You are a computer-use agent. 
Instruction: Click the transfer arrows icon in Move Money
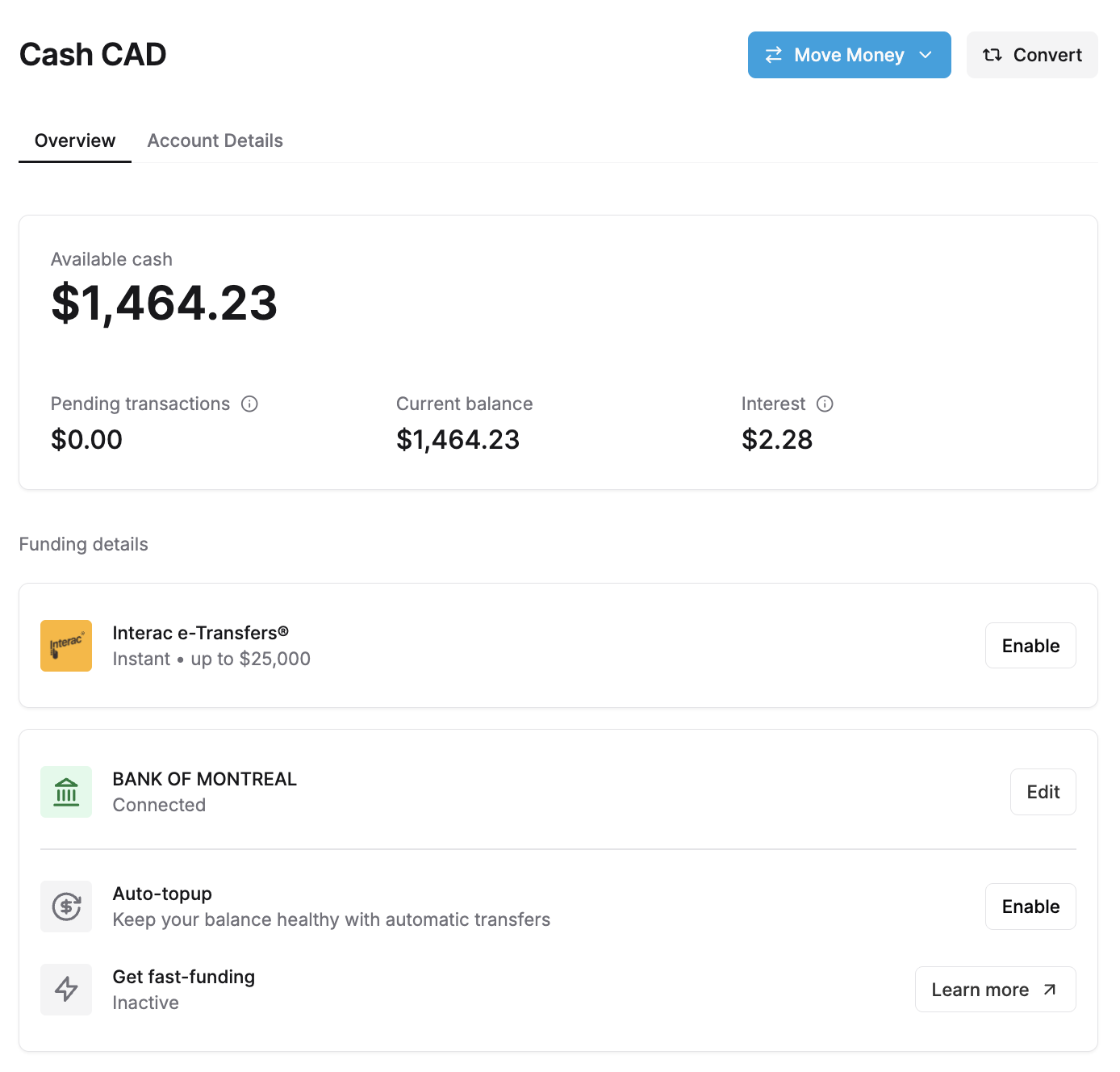pyautogui.click(x=774, y=55)
